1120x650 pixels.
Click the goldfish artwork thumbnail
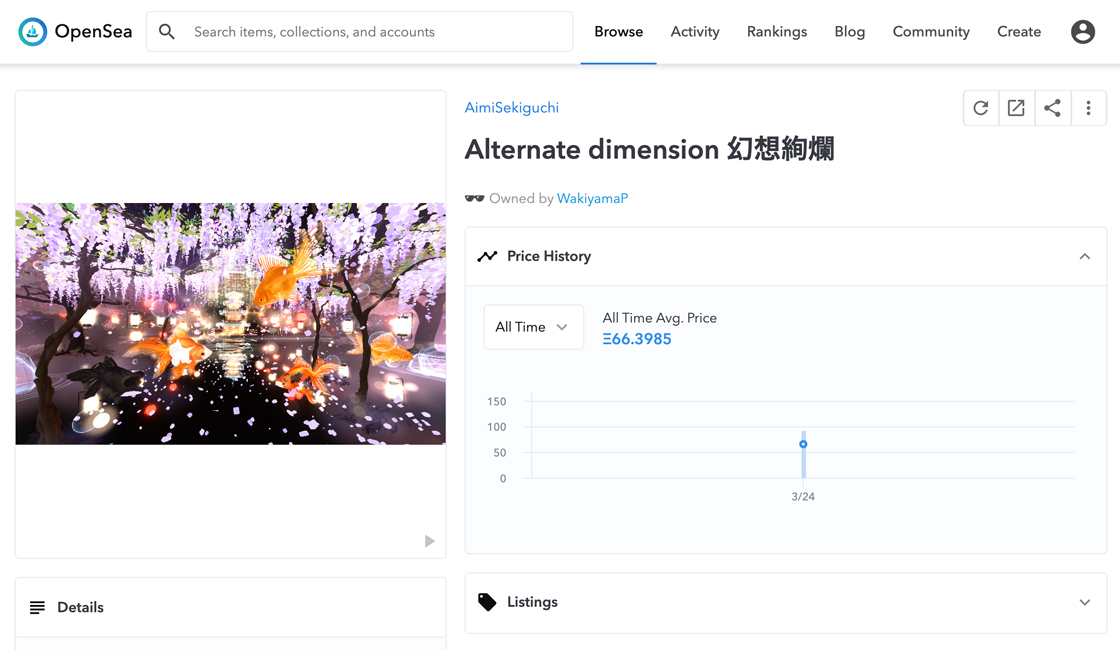231,324
